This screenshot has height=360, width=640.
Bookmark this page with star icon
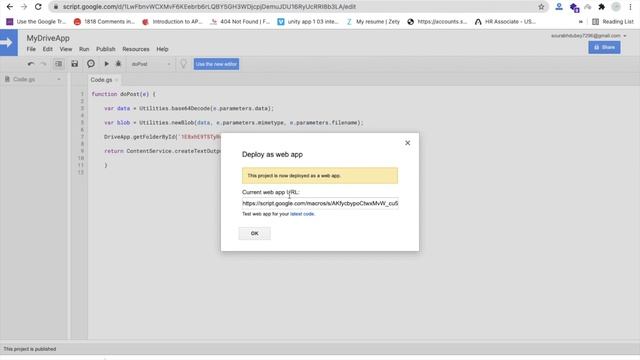[541, 7]
